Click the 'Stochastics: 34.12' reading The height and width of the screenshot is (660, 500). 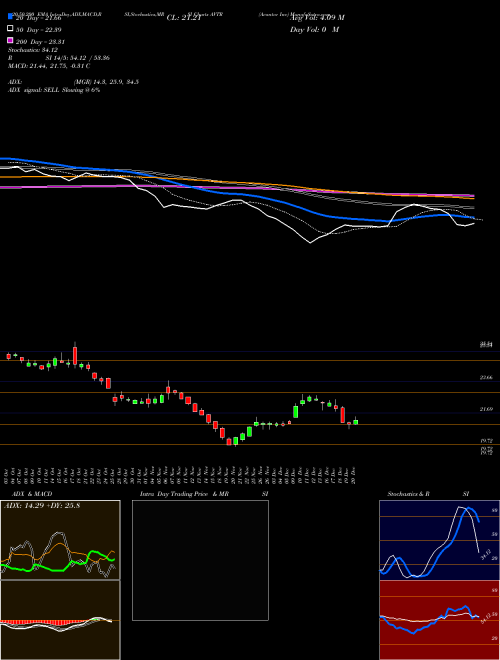(x=33, y=50)
